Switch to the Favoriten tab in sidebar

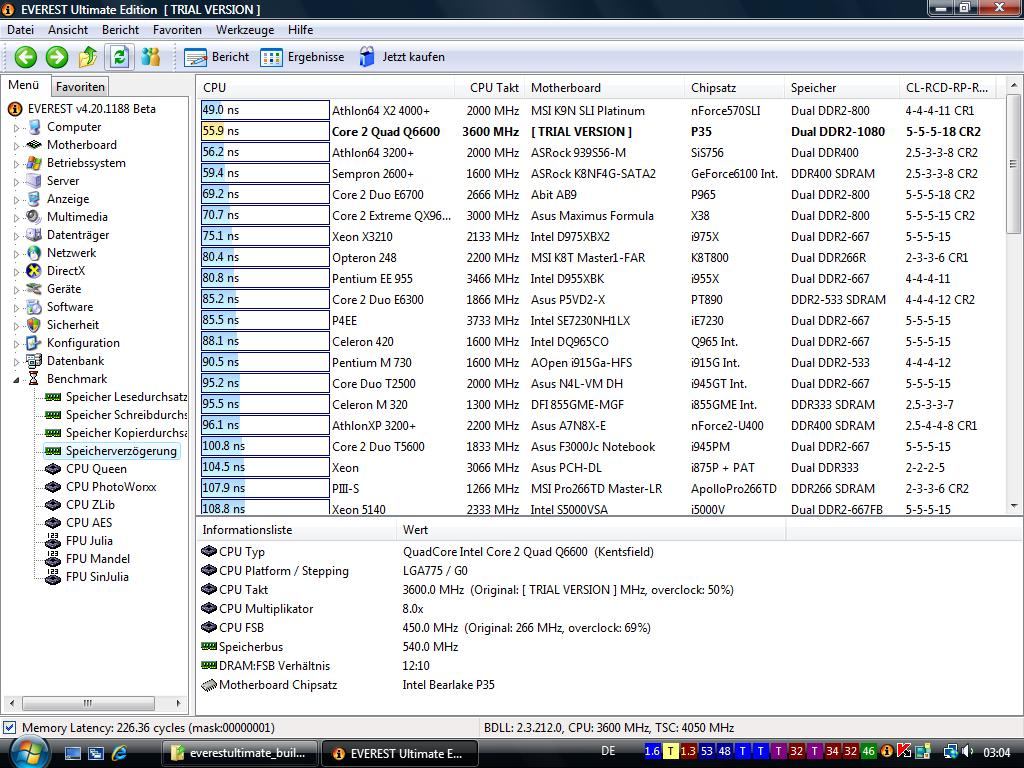80,86
